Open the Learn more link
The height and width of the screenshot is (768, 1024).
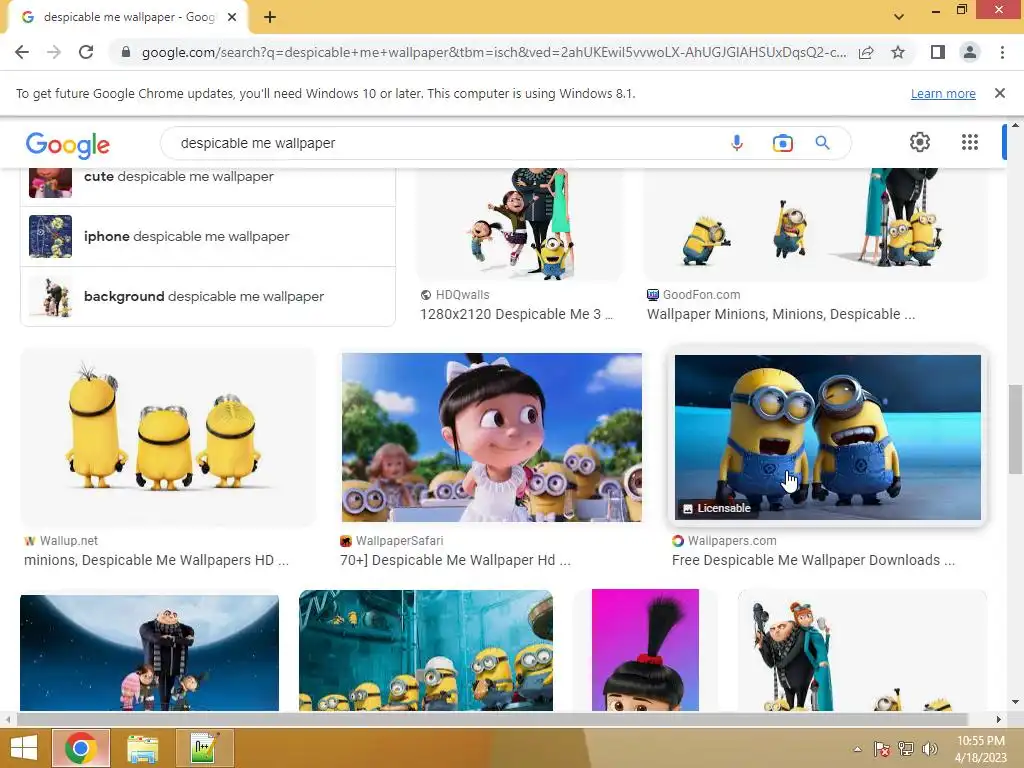[x=943, y=94]
